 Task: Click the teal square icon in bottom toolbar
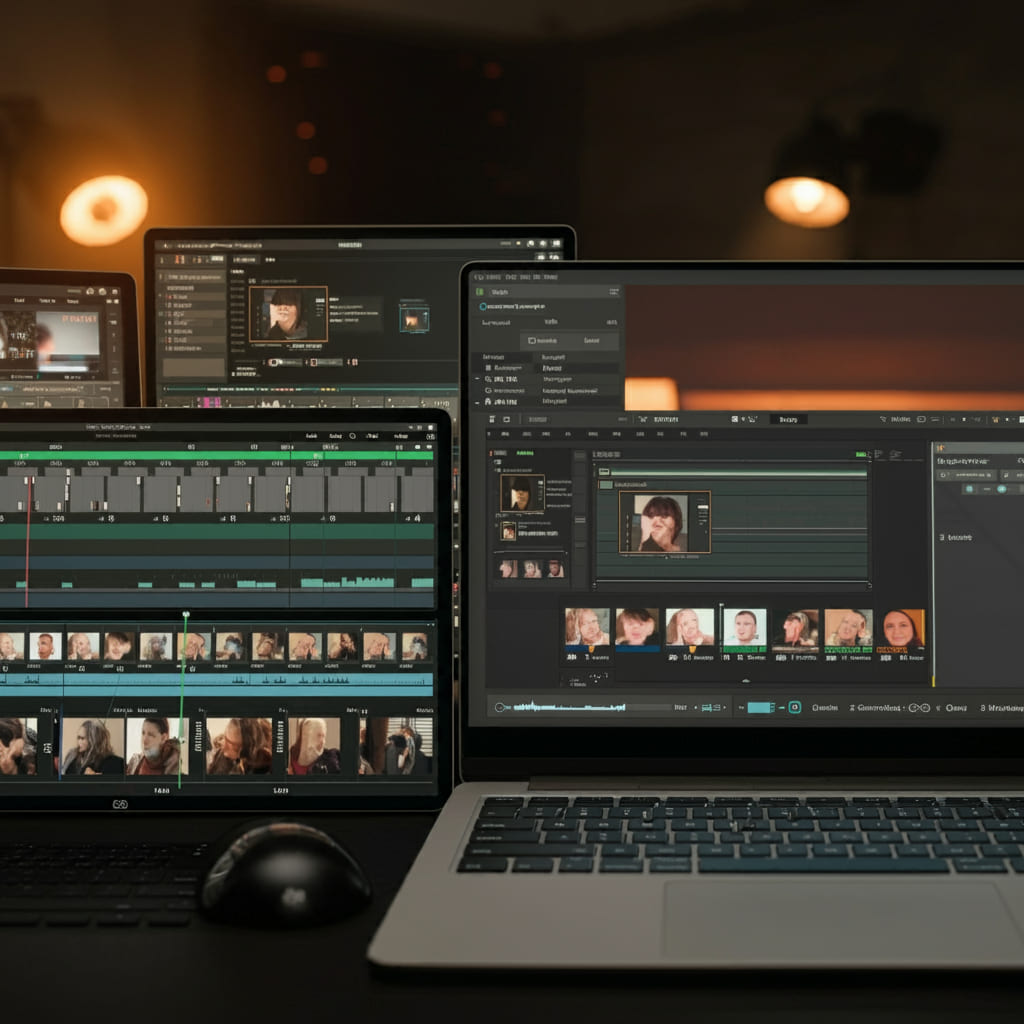pyautogui.click(x=794, y=707)
